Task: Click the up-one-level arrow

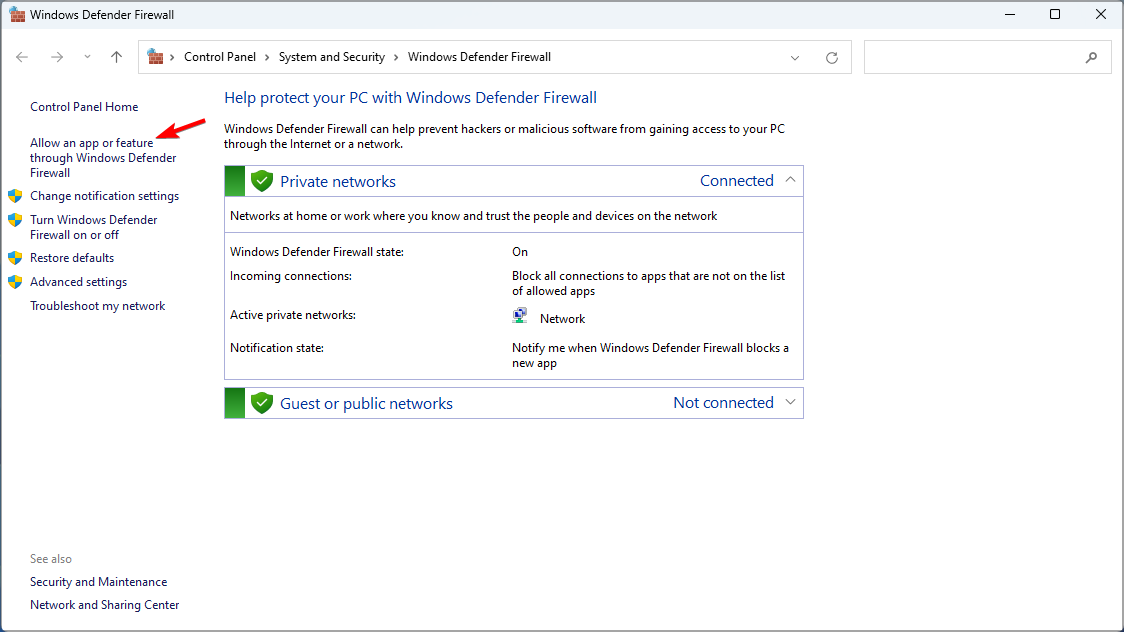Action: tap(116, 57)
